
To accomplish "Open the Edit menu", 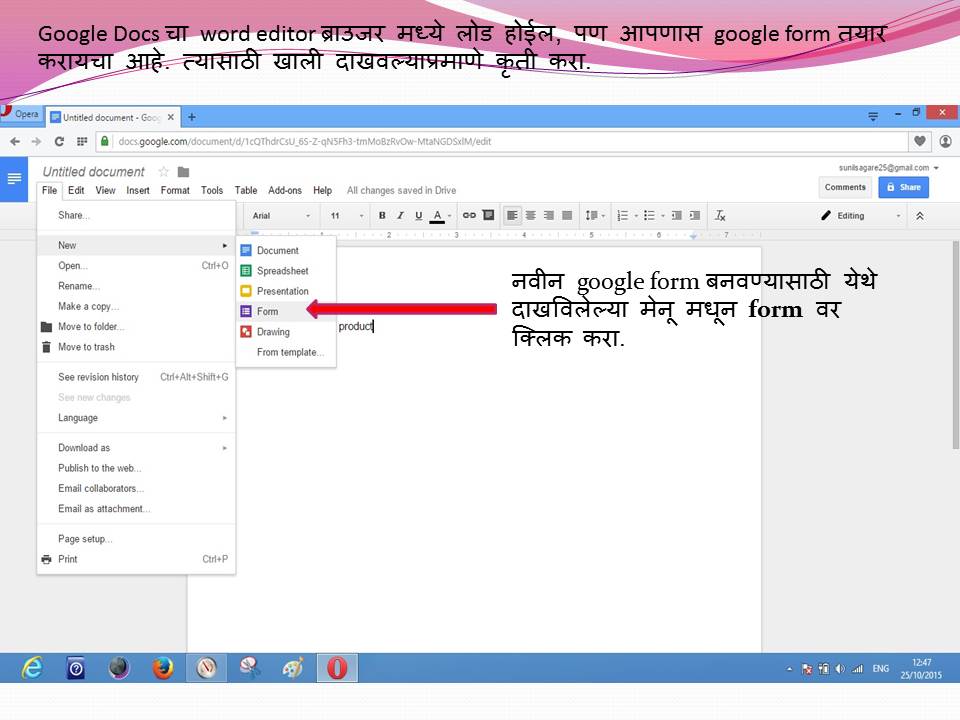I will coord(76,190).
